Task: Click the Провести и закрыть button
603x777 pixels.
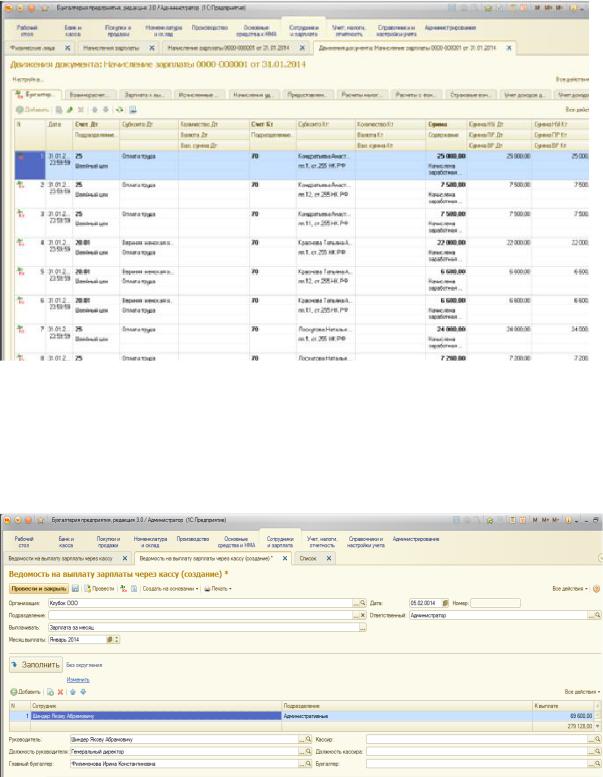Action: (39, 589)
